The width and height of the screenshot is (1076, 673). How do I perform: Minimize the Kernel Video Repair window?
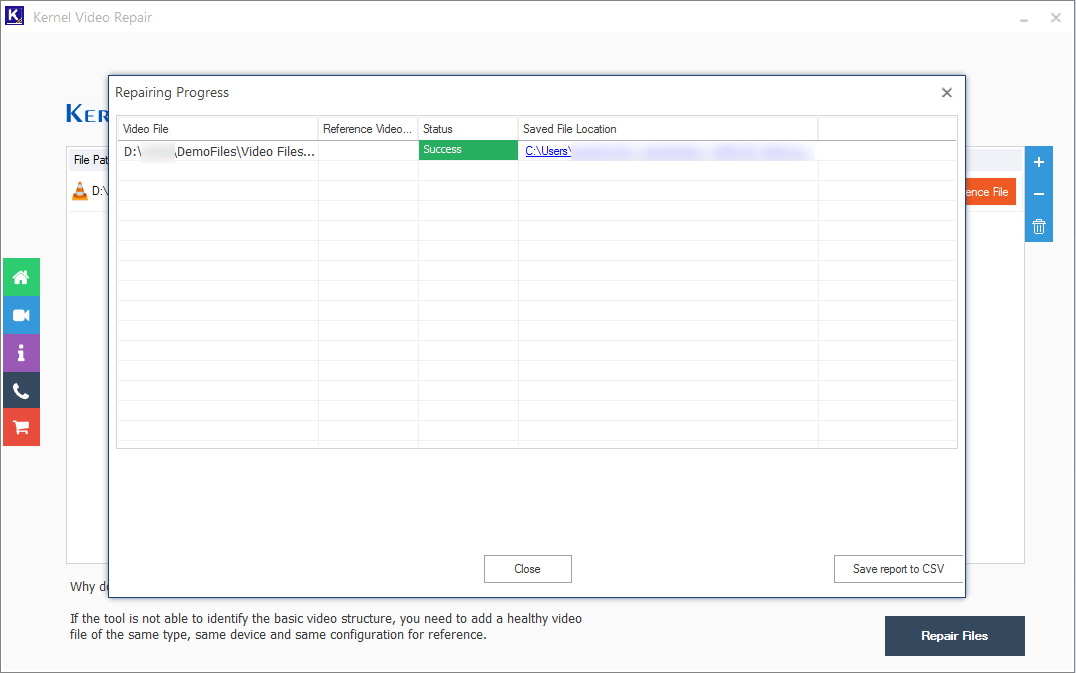(1024, 19)
